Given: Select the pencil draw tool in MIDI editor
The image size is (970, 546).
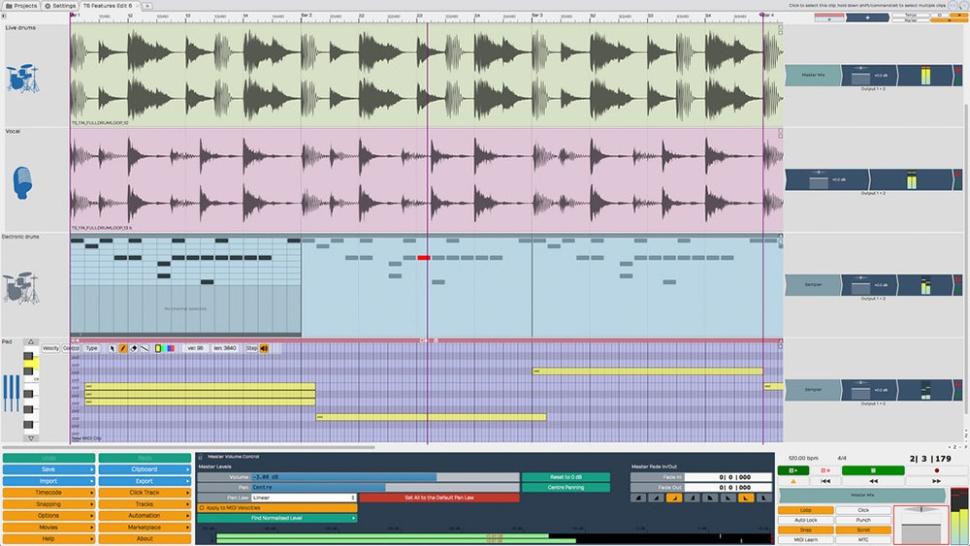Looking at the screenshot, I should (x=123, y=348).
